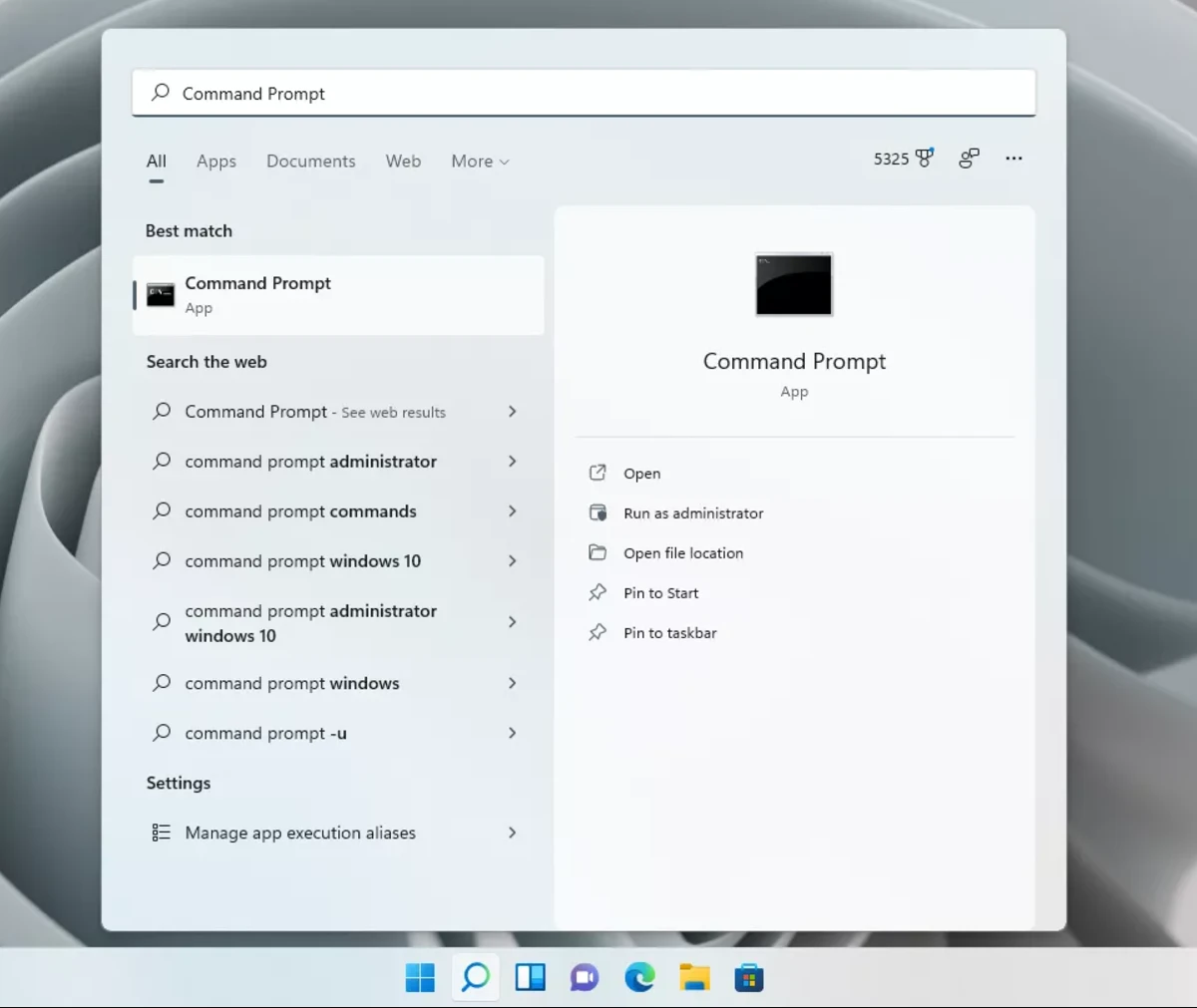Open File Explorer from the taskbar

pos(694,977)
